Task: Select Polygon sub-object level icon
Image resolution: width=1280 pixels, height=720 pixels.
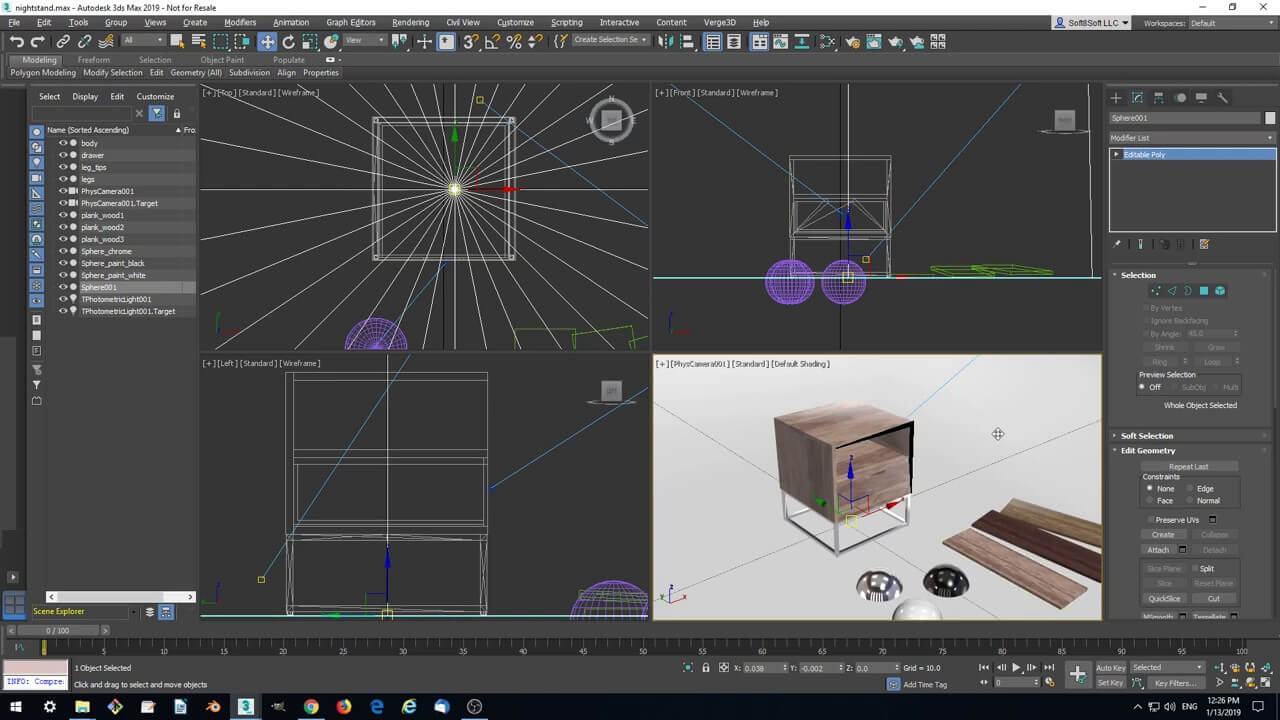Action: point(1204,291)
